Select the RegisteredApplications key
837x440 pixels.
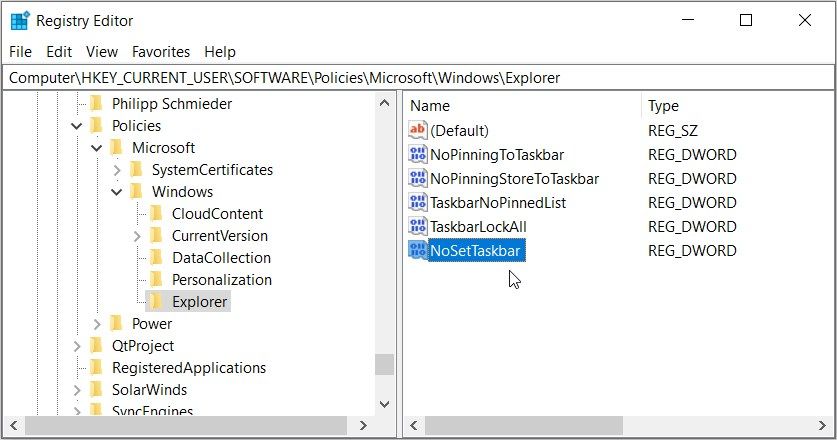click(x=189, y=368)
